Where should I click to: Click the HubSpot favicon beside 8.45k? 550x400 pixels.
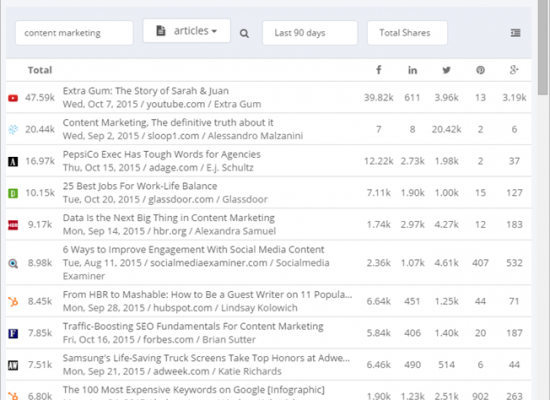tap(13, 301)
